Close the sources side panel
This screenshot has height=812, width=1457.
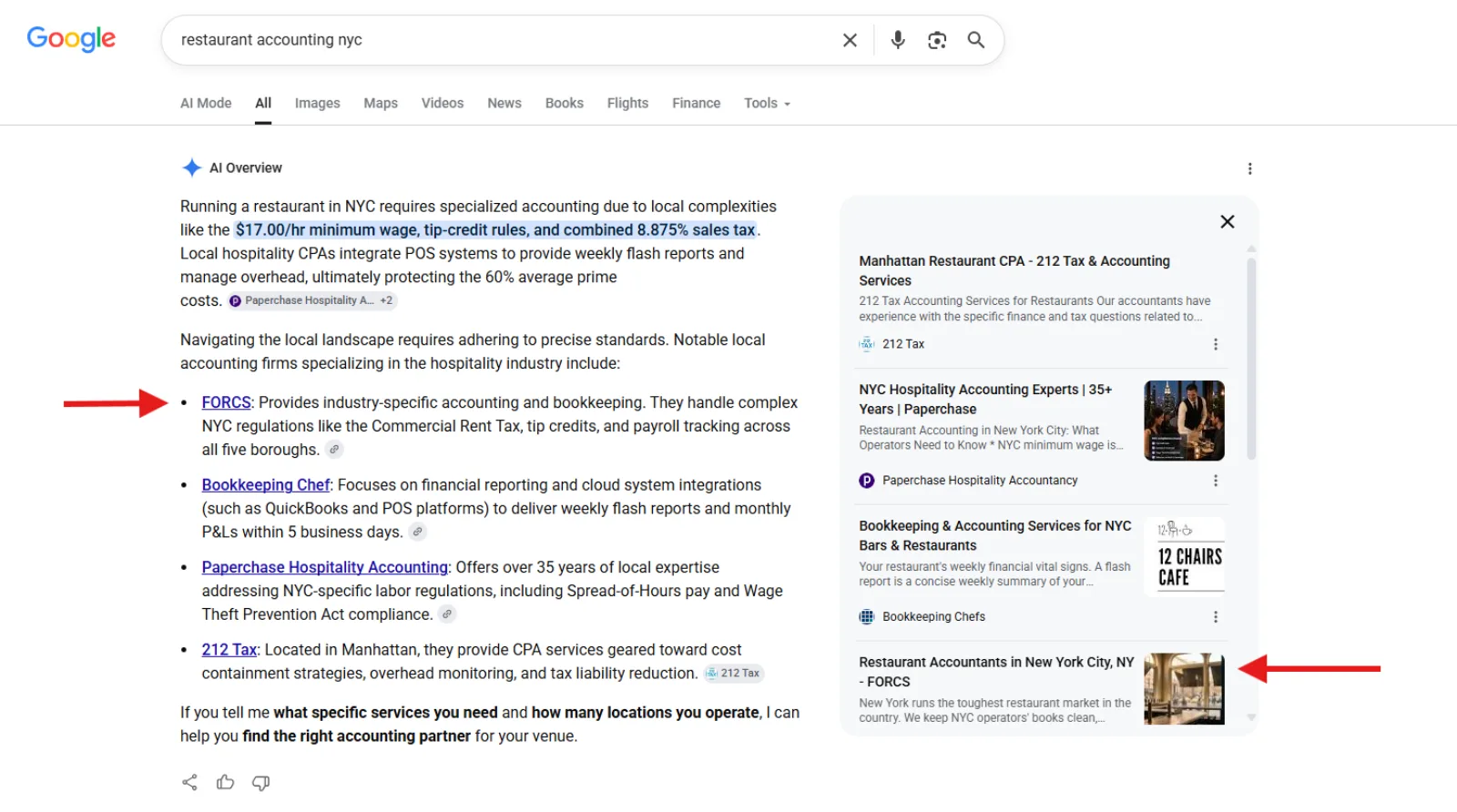(x=1228, y=222)
